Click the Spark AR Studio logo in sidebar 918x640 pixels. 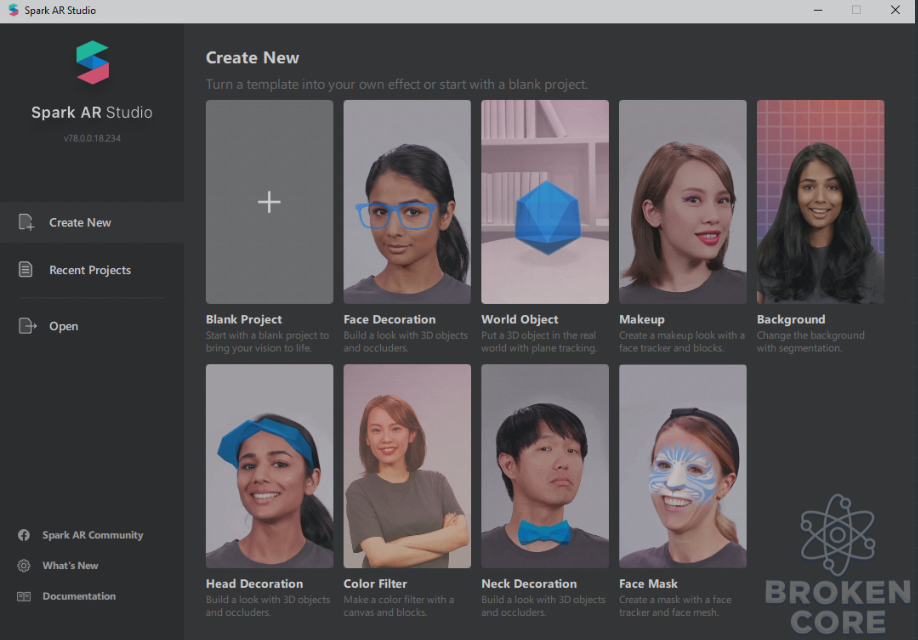[93, 63]
